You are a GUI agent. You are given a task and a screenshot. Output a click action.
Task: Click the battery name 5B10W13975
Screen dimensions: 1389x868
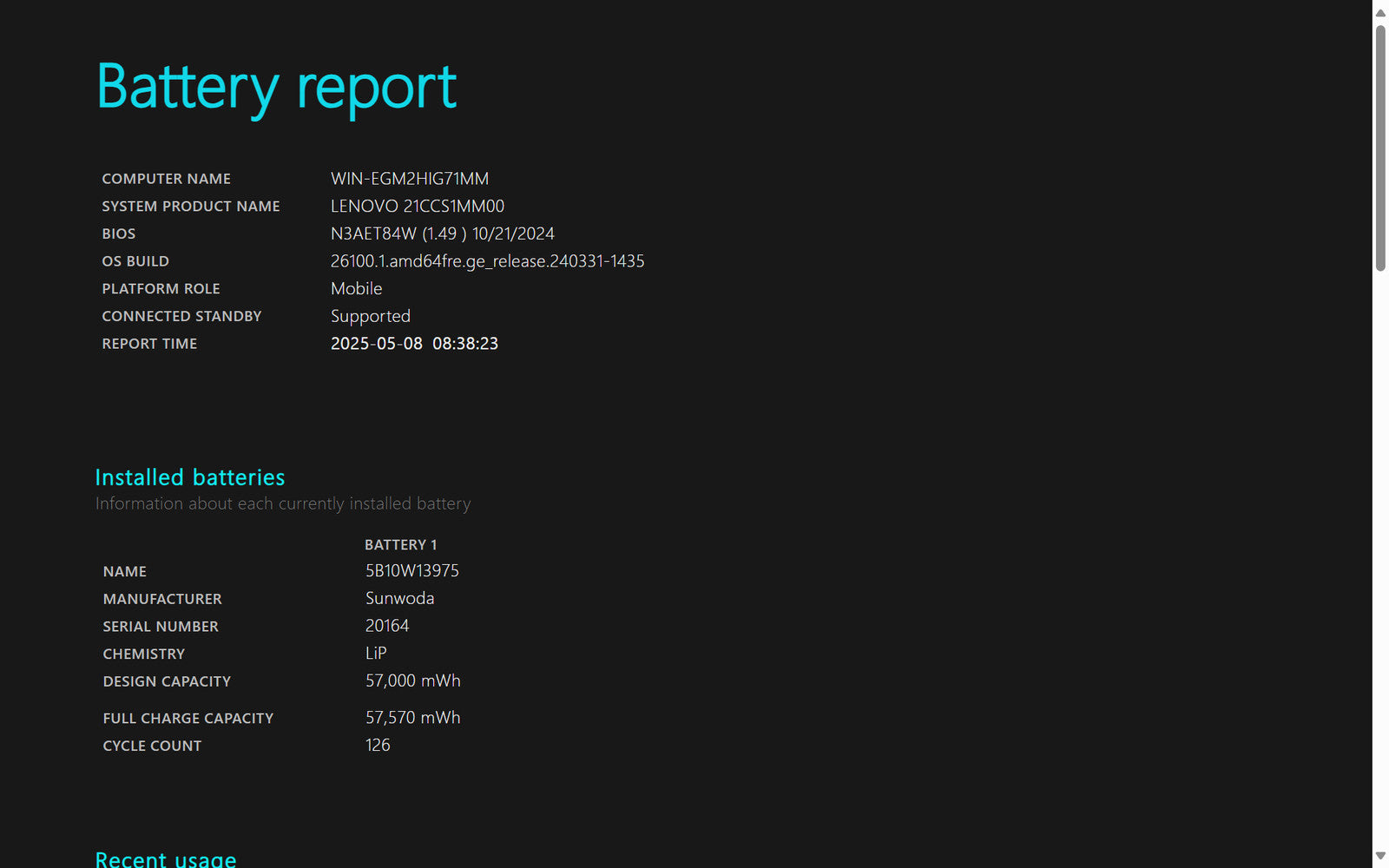(x=412, y=571)
